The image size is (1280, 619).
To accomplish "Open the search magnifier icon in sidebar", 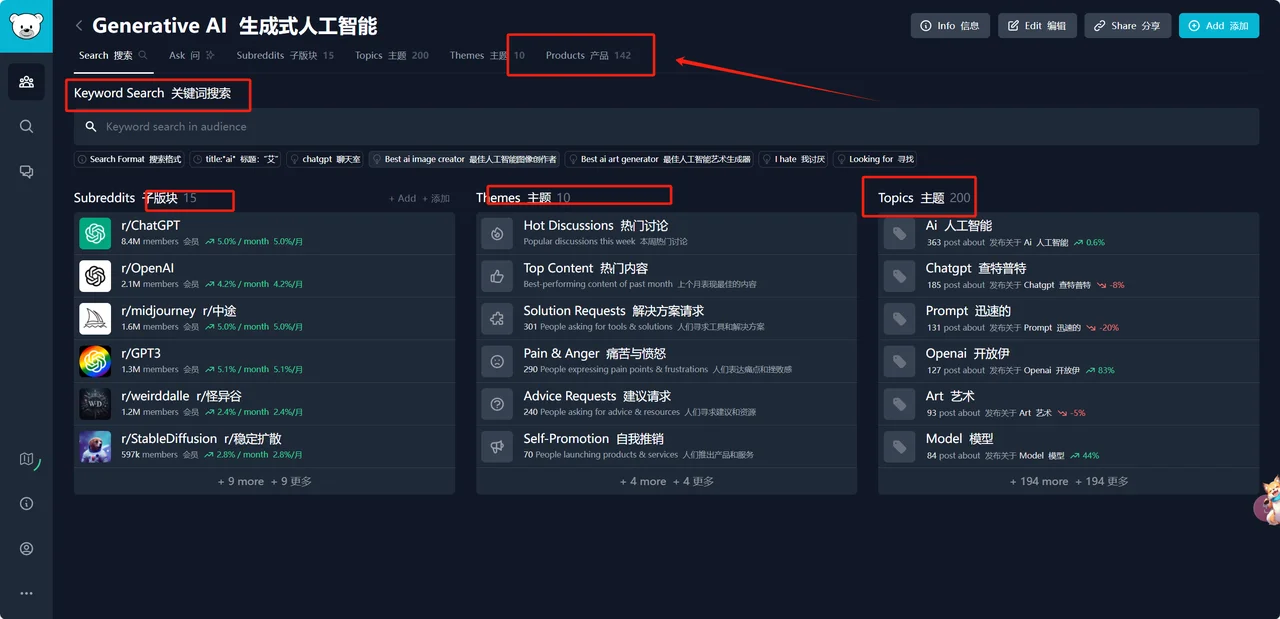I will (26, 127).
